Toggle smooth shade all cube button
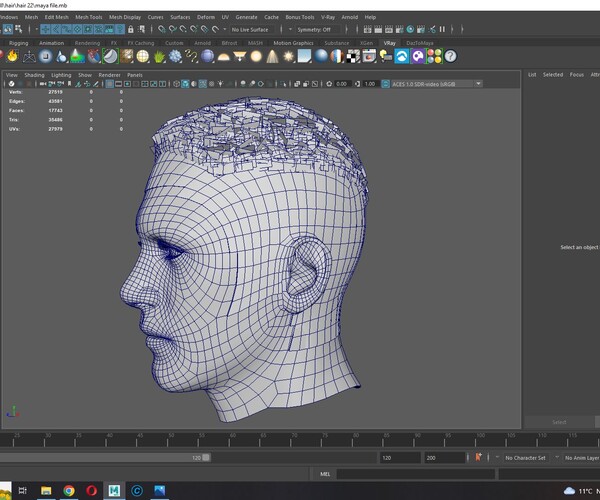Screen dimensions: 600x500 tap(185, 84)
